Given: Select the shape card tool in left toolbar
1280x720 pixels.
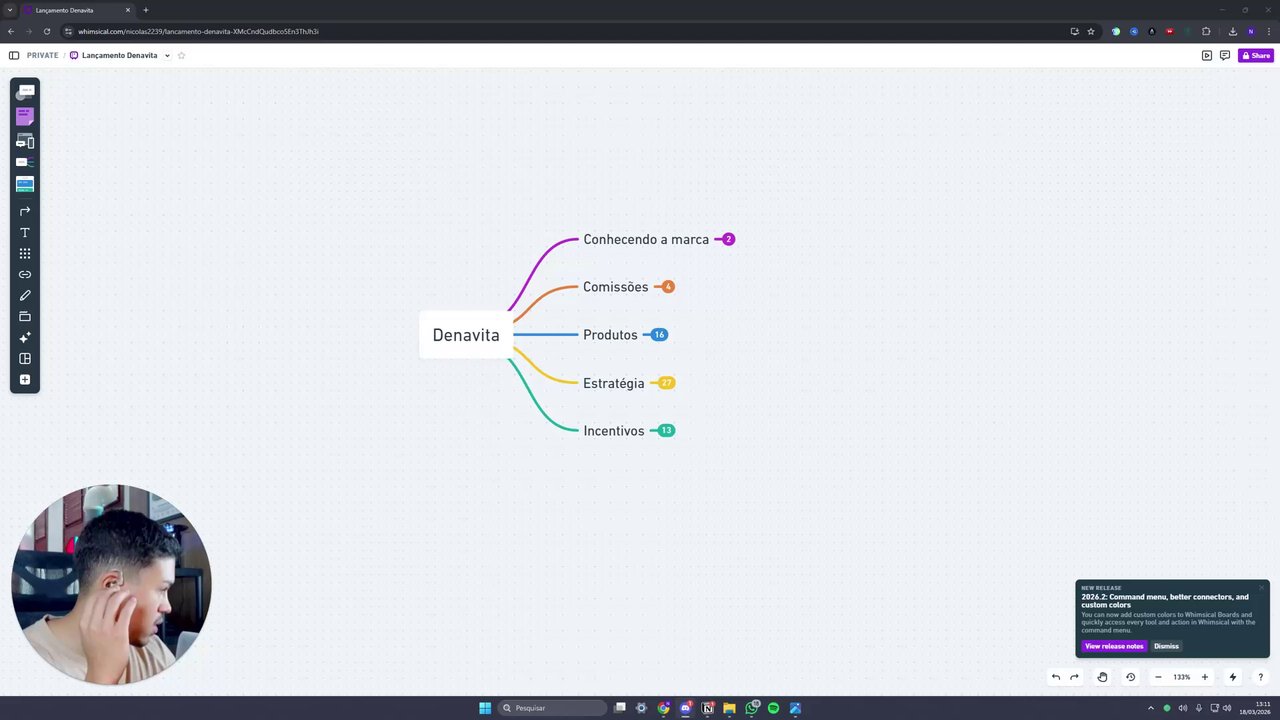Looking at the screenshot, I should pyautogui.click(x=25, y=91).
